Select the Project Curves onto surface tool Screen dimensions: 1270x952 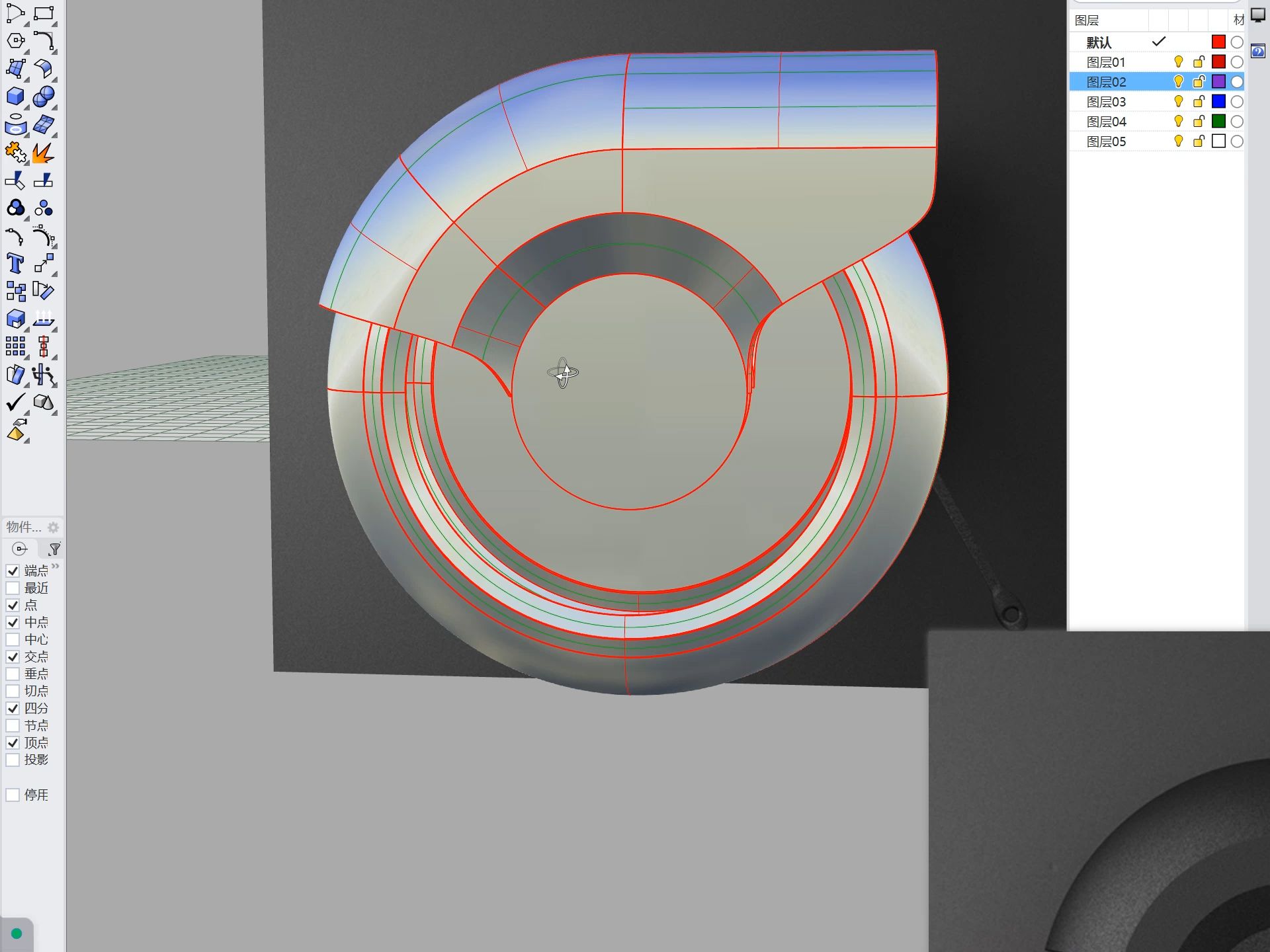(15, 124)
